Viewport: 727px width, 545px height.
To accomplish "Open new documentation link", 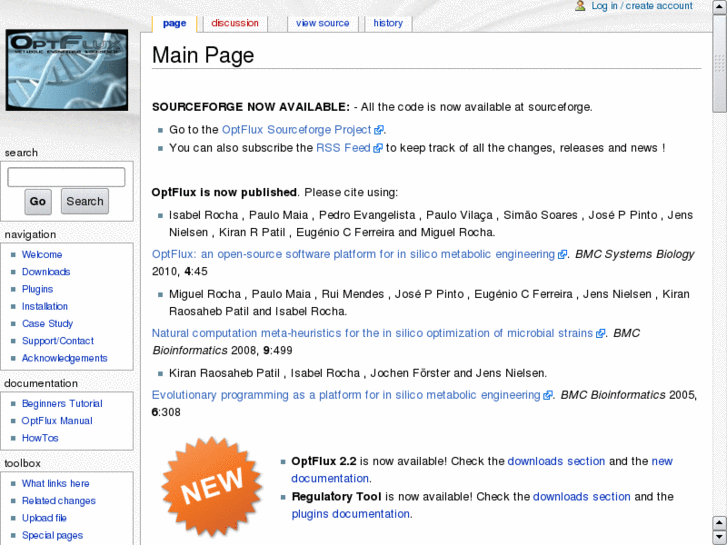I will pos(482,470).
